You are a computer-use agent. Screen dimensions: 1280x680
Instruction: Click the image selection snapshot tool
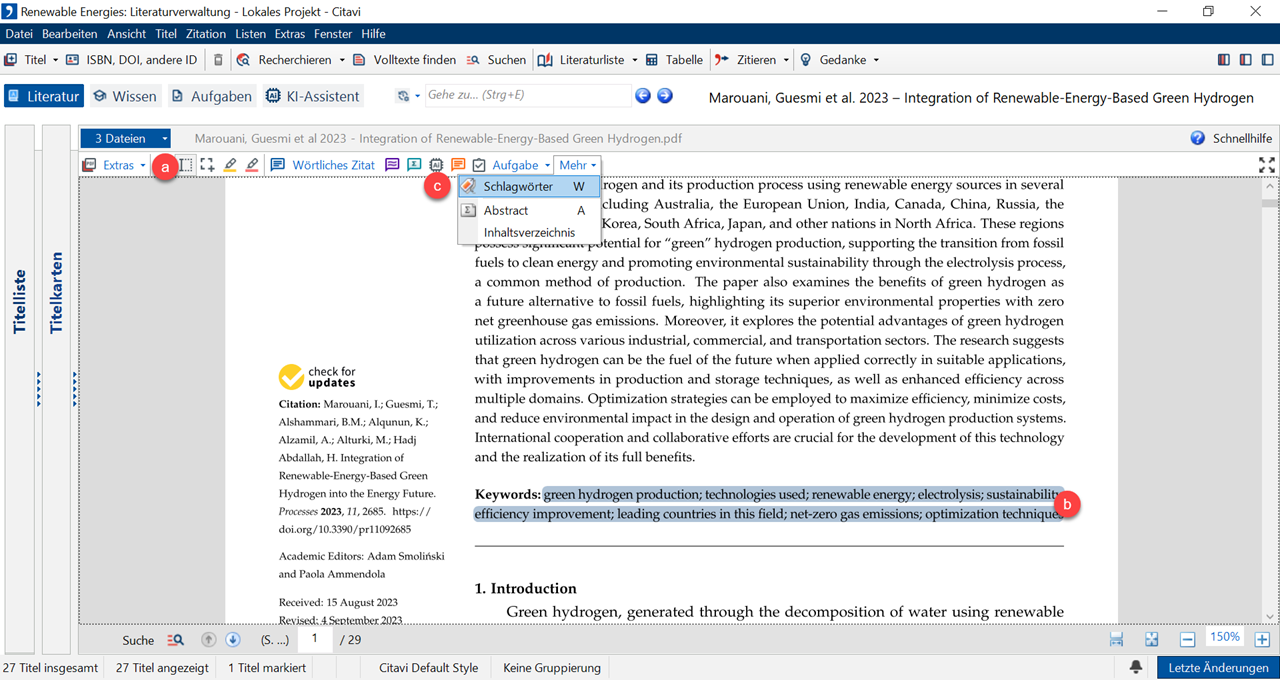pos(207,165)
